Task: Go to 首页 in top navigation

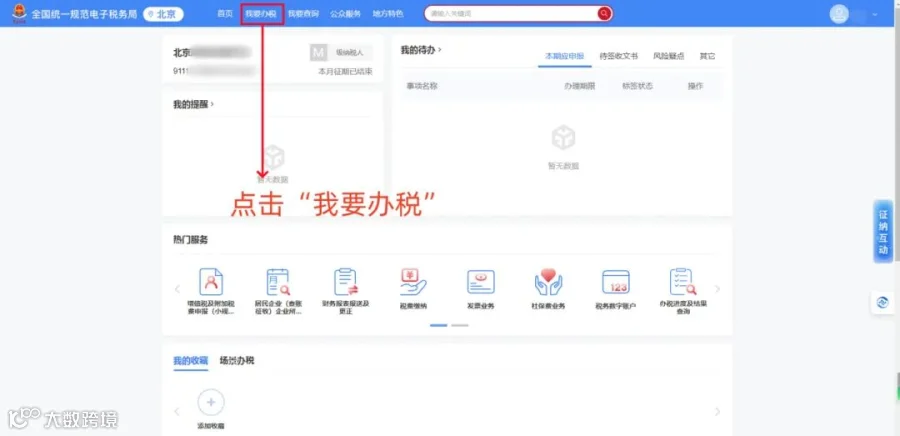Action: point(225,14)
